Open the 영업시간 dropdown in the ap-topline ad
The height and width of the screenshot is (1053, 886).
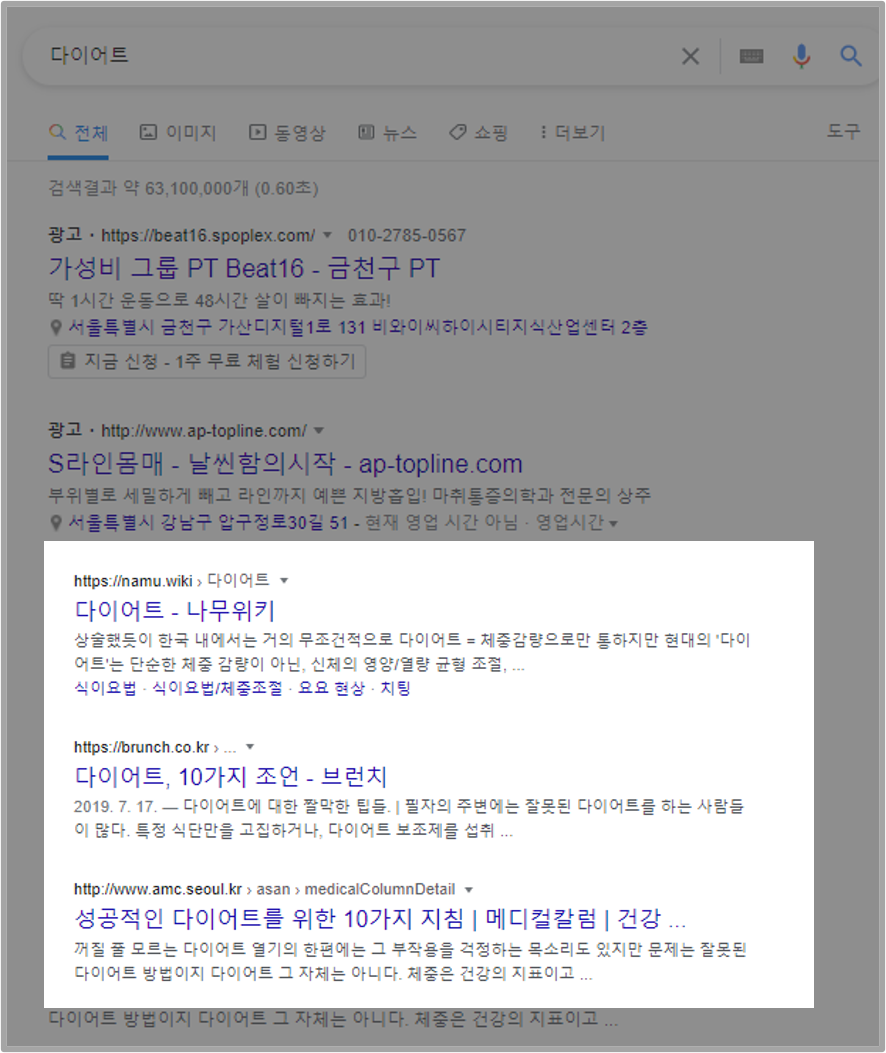pyautogui.click(x=614, y=523)
